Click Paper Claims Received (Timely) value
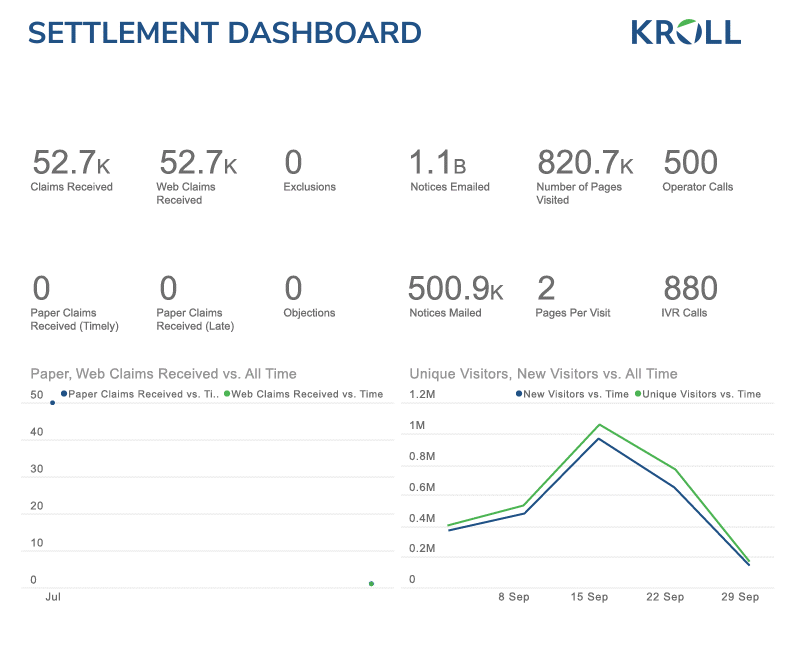This screenshot has height=650, width=800. pyautogui.click(x=41, y=288)
